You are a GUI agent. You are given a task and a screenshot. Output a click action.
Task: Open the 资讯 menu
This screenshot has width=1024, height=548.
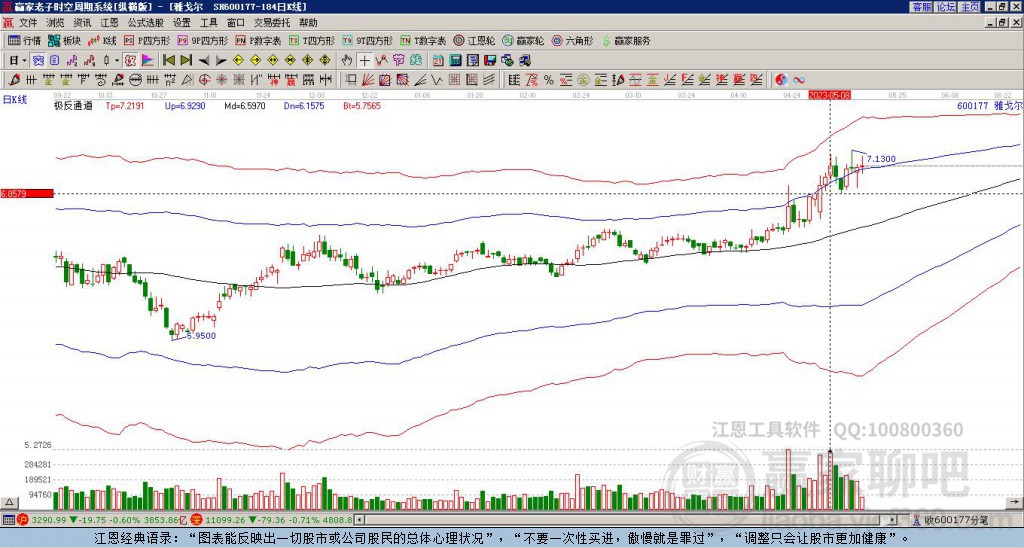point(82,23)
